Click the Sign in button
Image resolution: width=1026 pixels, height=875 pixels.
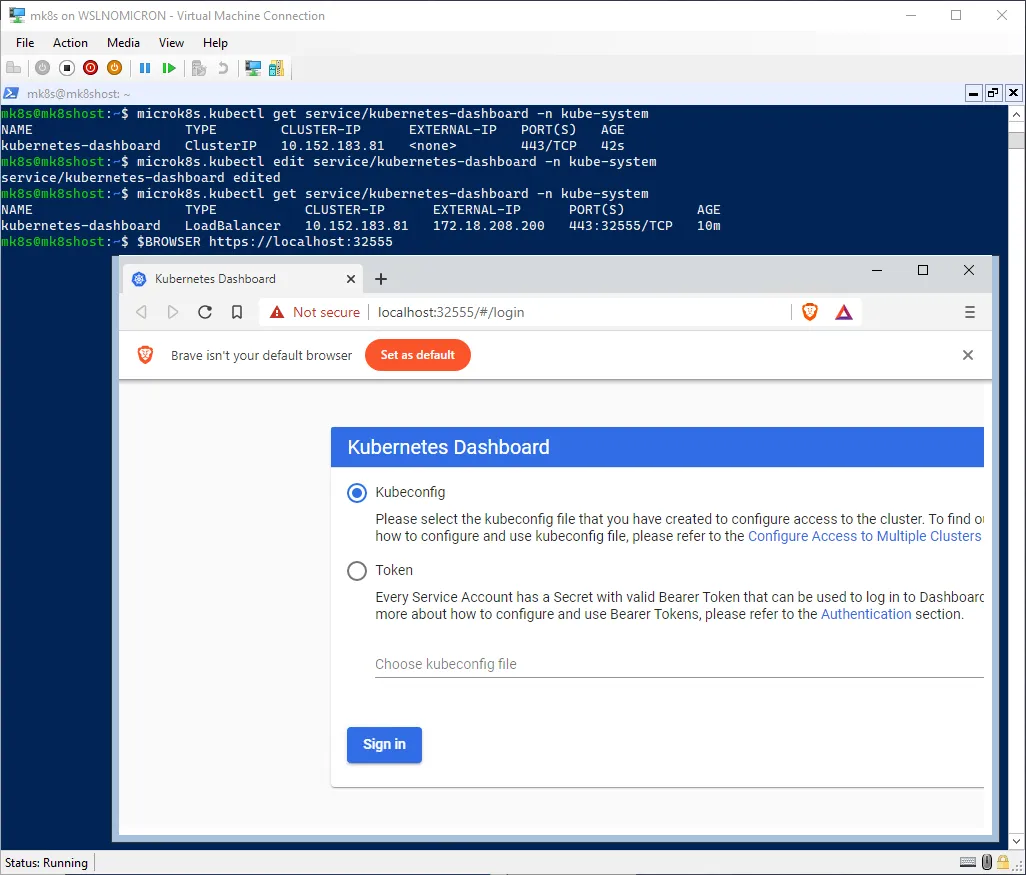coord(384,745)
